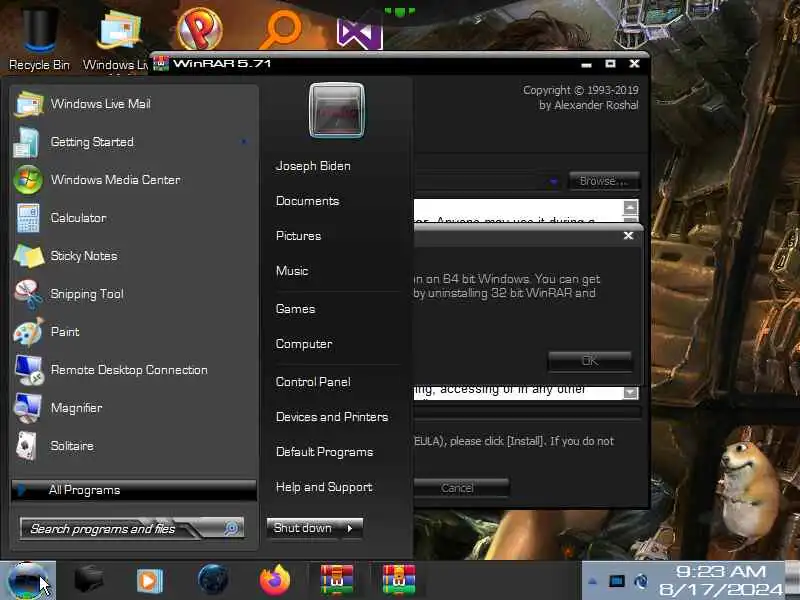Open Pictures library
Image resolution: width=800 pixels, height=600 pixels.
[x=298, y=236]
